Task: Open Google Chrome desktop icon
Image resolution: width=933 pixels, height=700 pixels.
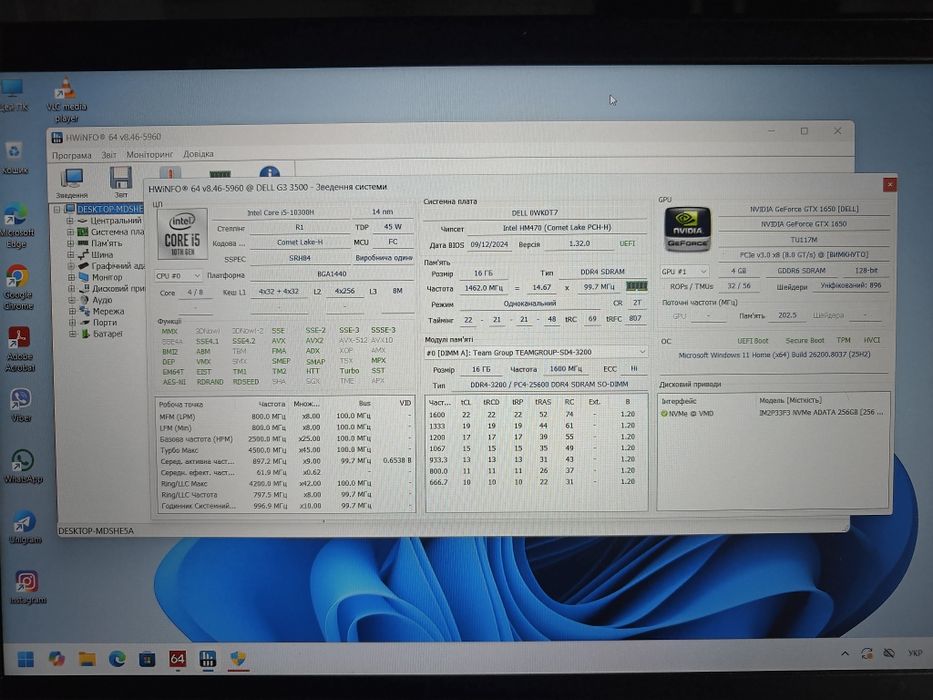Action: coord(18,288)
